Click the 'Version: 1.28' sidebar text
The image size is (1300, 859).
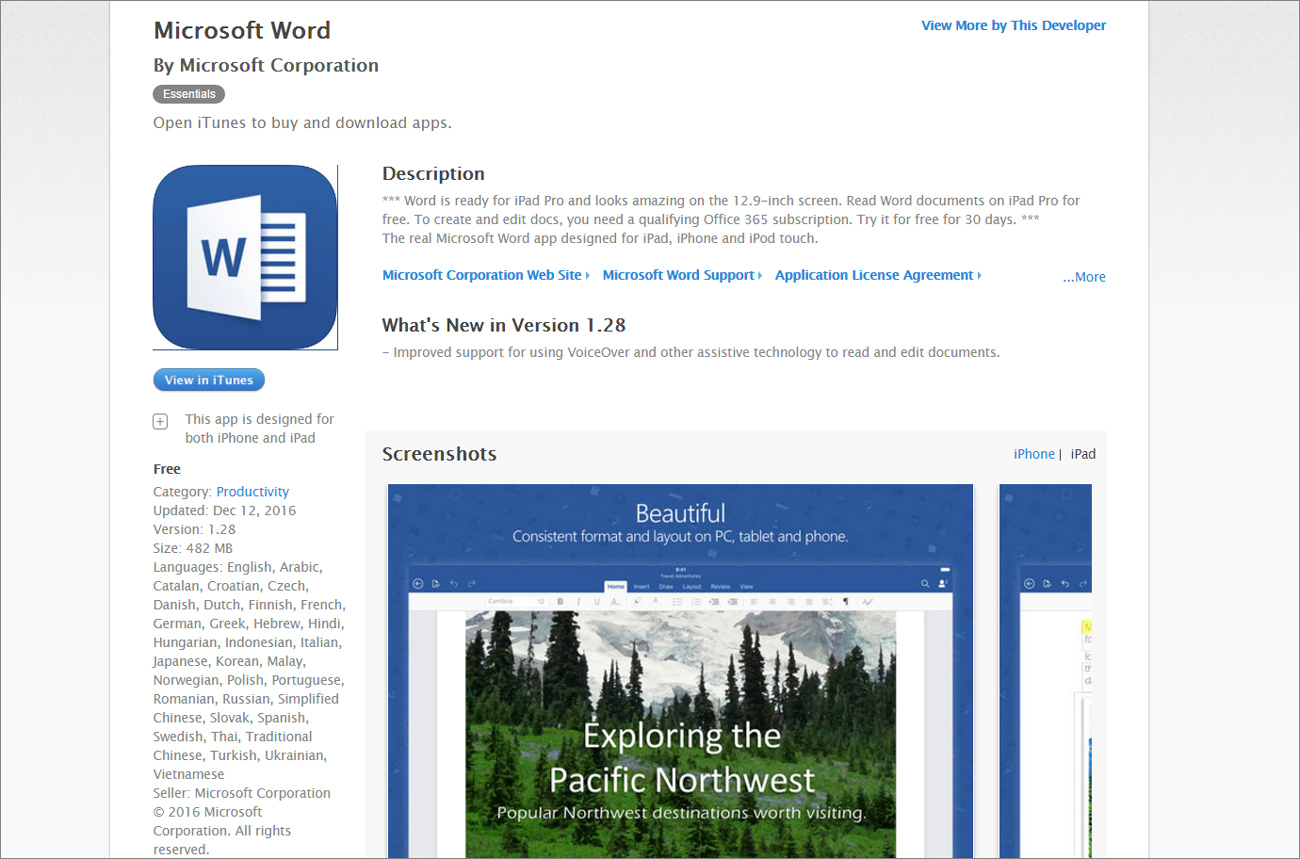195,530
